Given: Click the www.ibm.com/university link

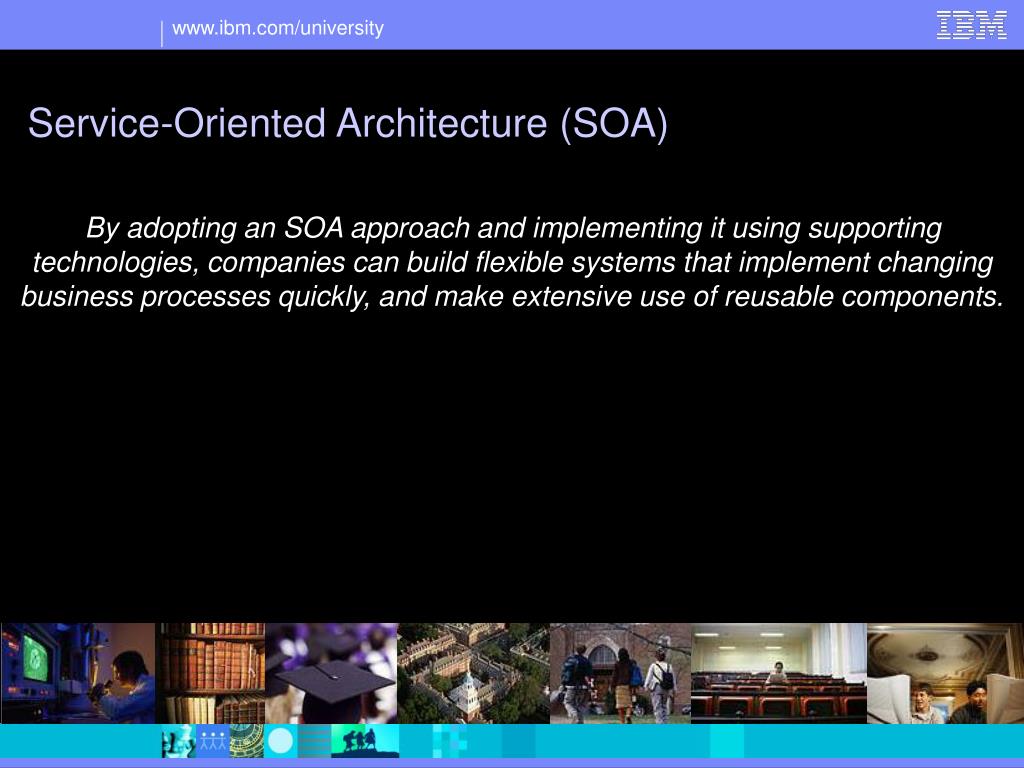Looking at the screenshot, I should 278,28.
